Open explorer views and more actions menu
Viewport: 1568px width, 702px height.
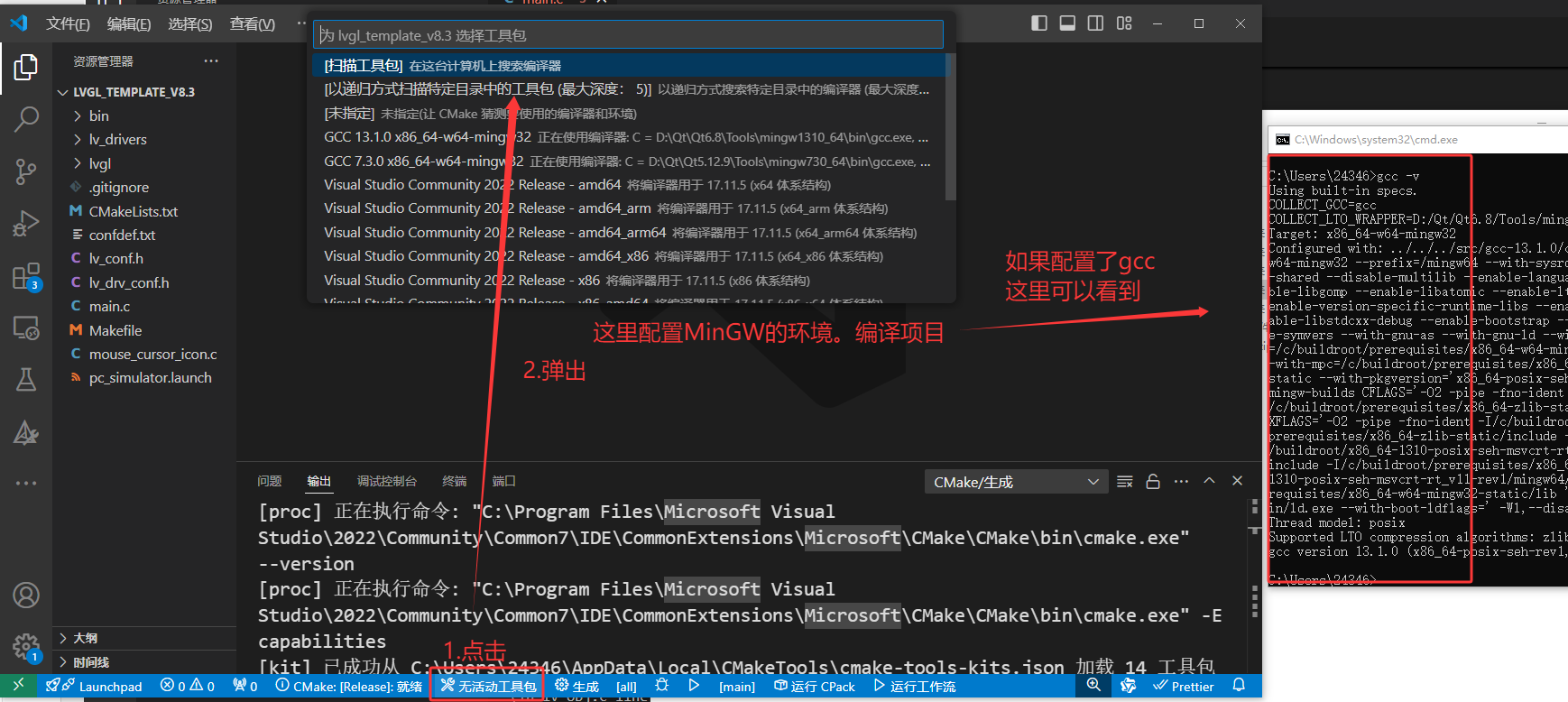[x=211, y=61]
